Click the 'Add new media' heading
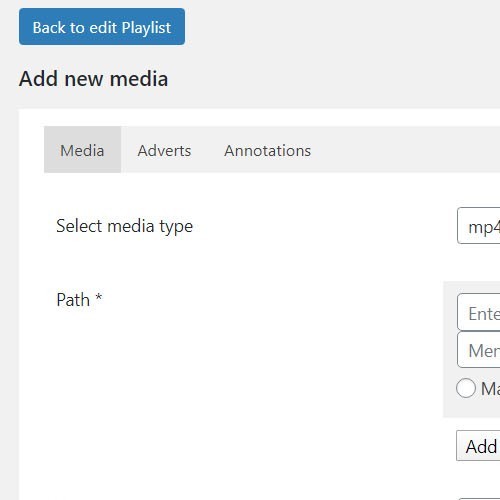 [x=93, y=79]
